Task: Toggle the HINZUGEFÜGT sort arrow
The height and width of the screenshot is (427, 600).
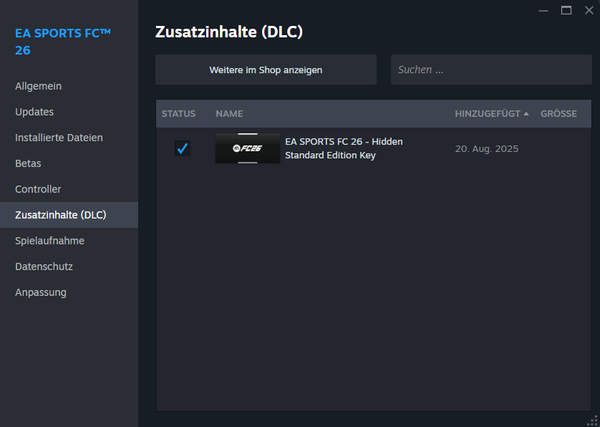Action: (526, 114)
